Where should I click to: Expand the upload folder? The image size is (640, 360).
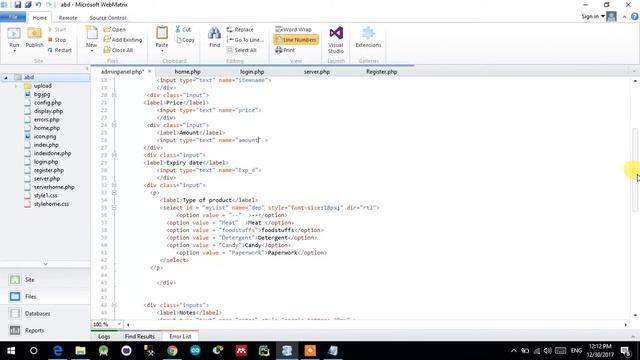[16, 86]
